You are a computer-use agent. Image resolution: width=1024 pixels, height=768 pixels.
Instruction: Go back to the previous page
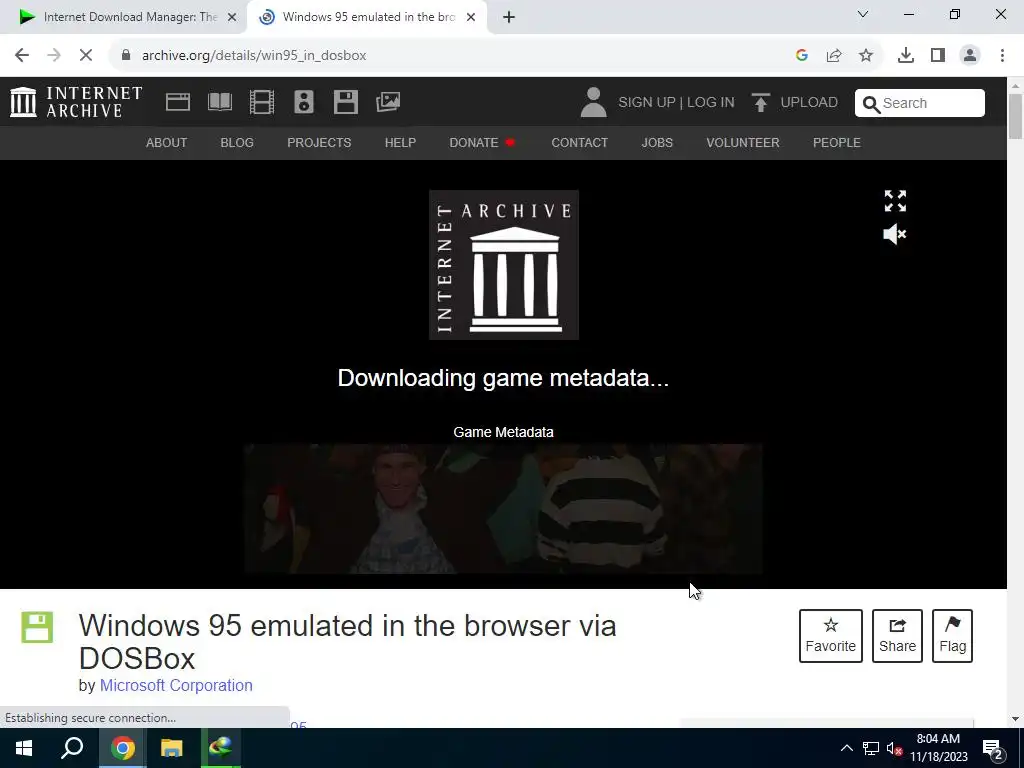[22, 55]
